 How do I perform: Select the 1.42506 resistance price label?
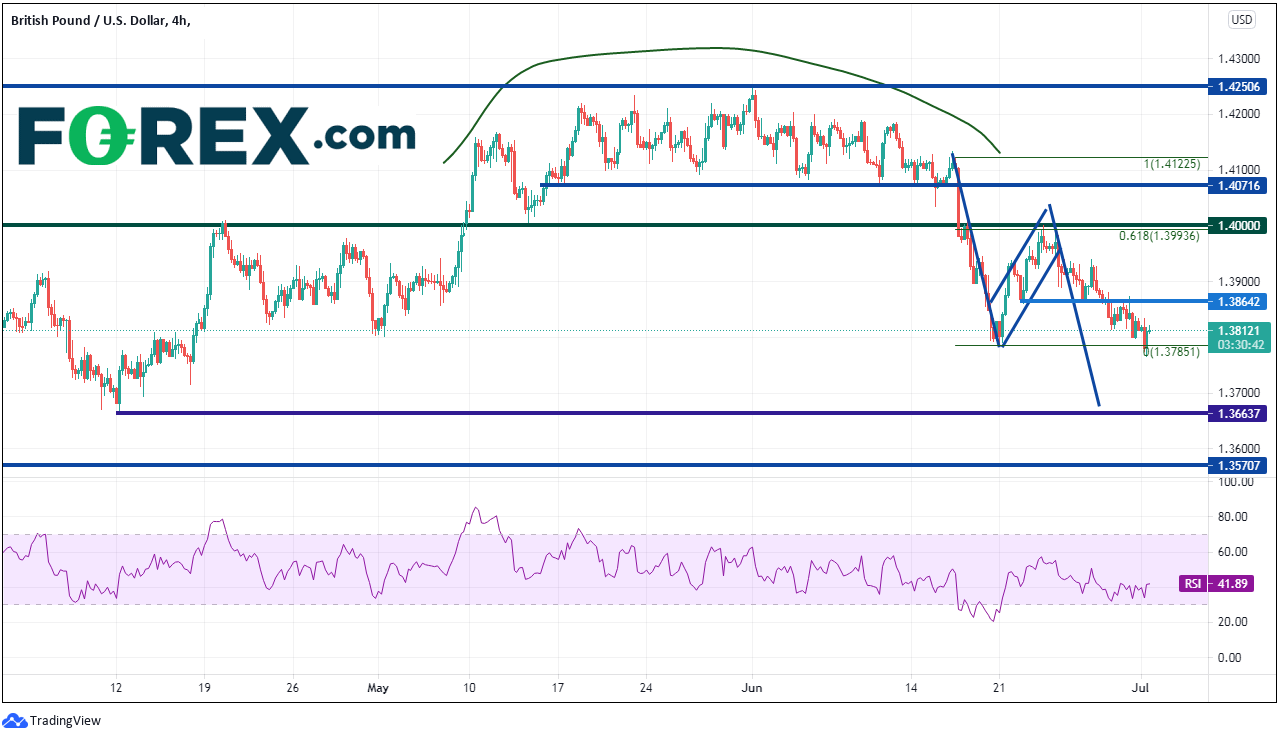tap(1238, 86)
